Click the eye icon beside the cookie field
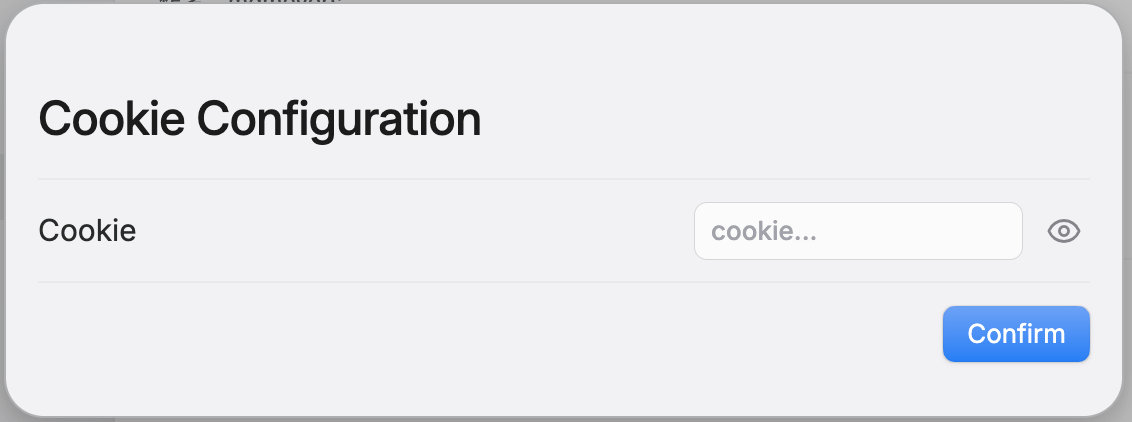Screen dimensions: 1132x422 point(1063,232)
